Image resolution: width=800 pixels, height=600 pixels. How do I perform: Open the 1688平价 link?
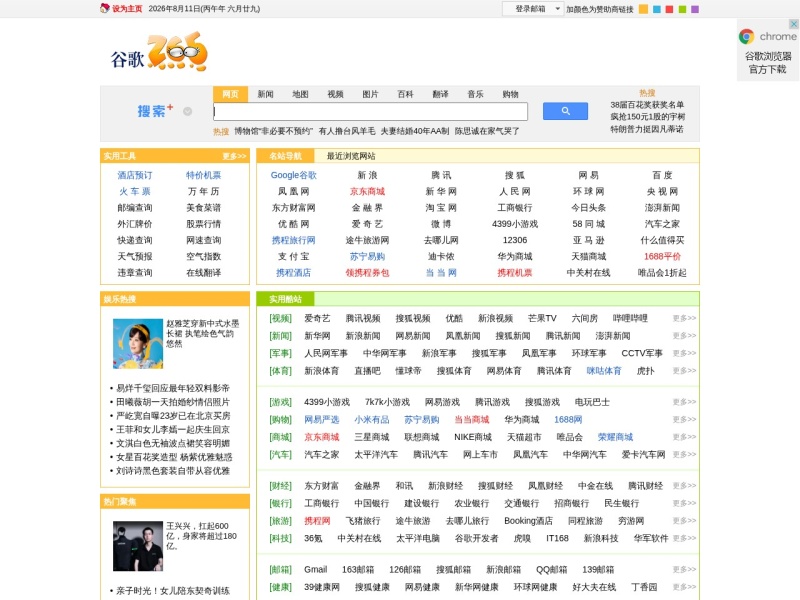(x=662, y=256)
